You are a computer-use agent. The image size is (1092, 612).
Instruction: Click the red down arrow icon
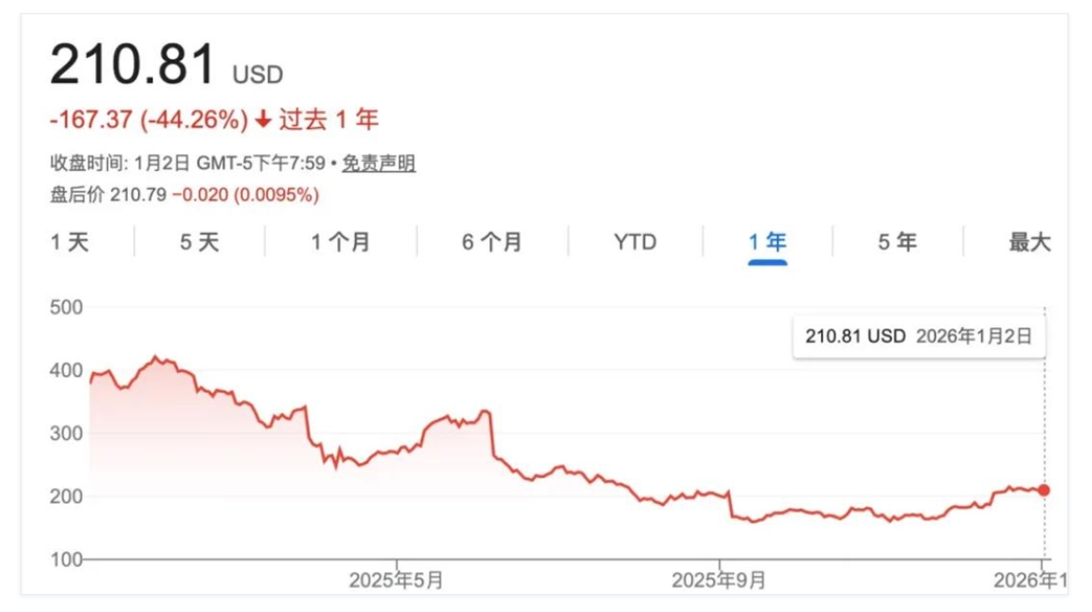point(263,120)
